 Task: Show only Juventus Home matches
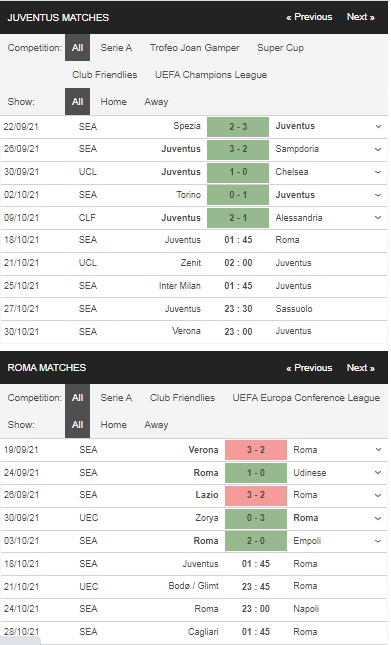pos(113,102)
